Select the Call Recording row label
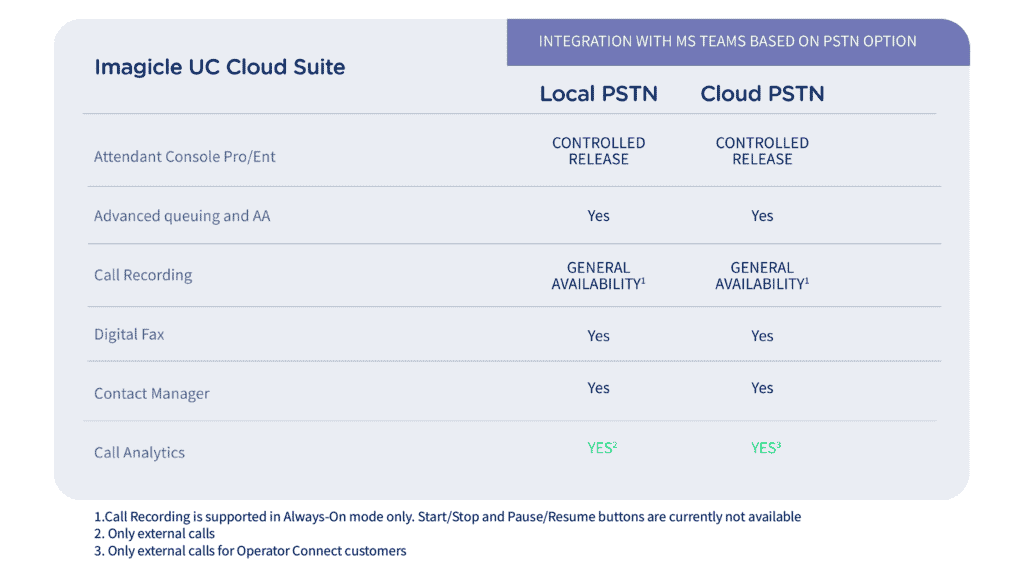1024x569 pixels. pyautogui.click(x=143, y=275)
